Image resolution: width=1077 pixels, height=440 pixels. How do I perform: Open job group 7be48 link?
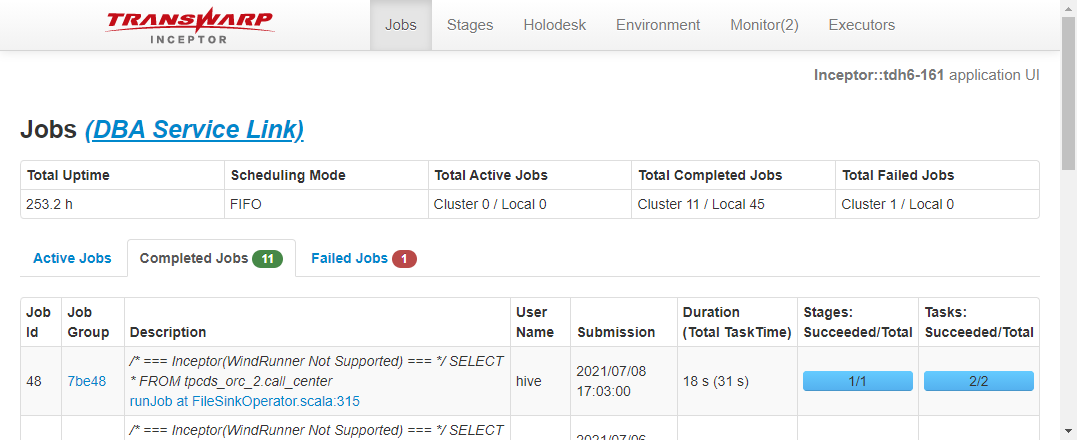(86, 381)
